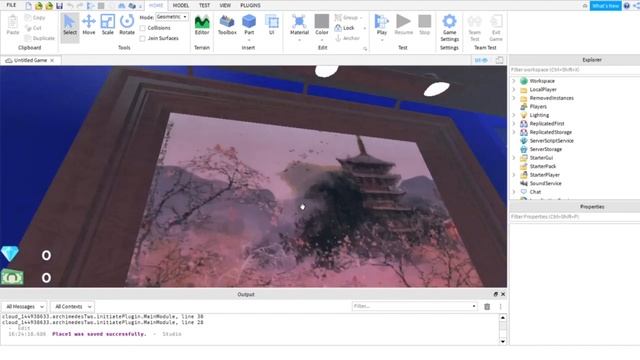The width and height of the screenshot is (640, 360).
Task: Start the Play test
Action: pyautogui.click(x=382, y=24)
